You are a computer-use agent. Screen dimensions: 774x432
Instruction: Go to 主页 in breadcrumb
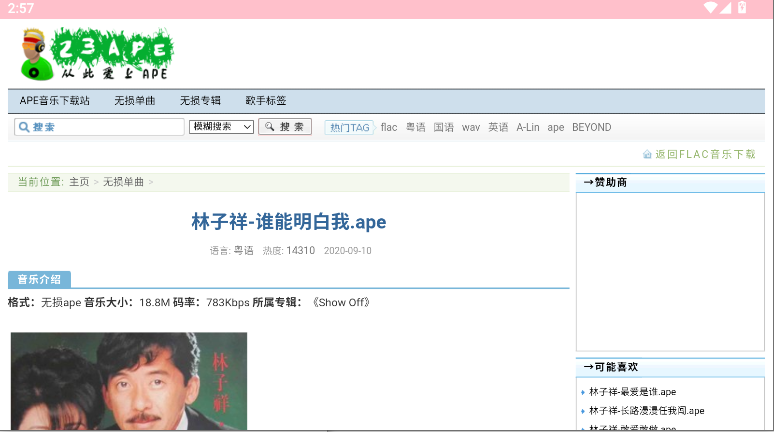(79, 182)
